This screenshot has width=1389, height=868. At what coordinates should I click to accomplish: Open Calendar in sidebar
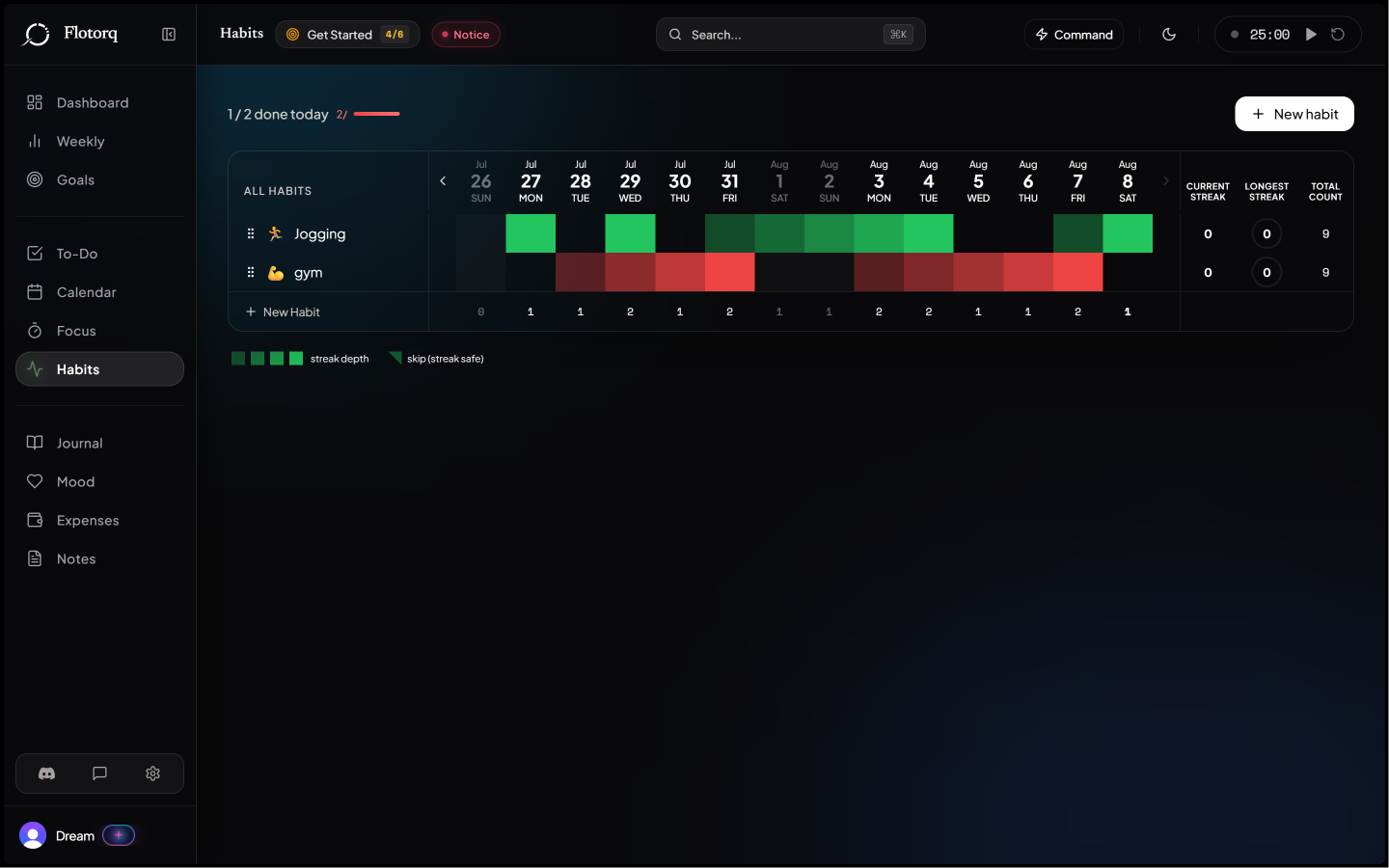click(x=99, y=292)
